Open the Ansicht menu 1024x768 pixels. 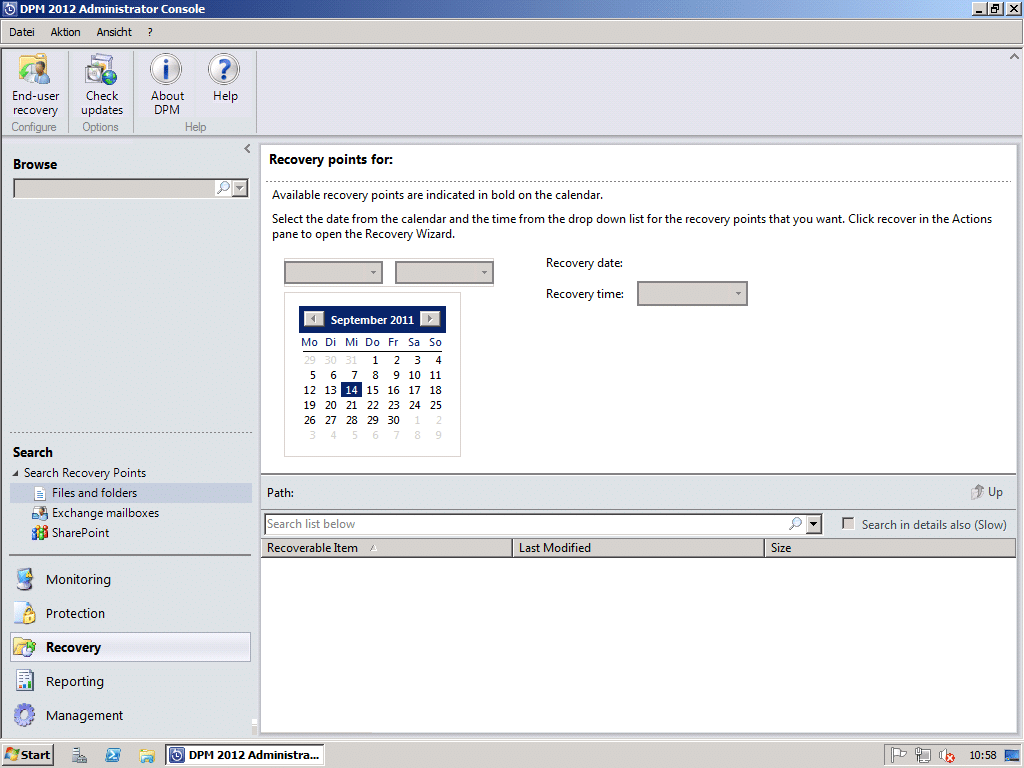(x=114, y=32)
